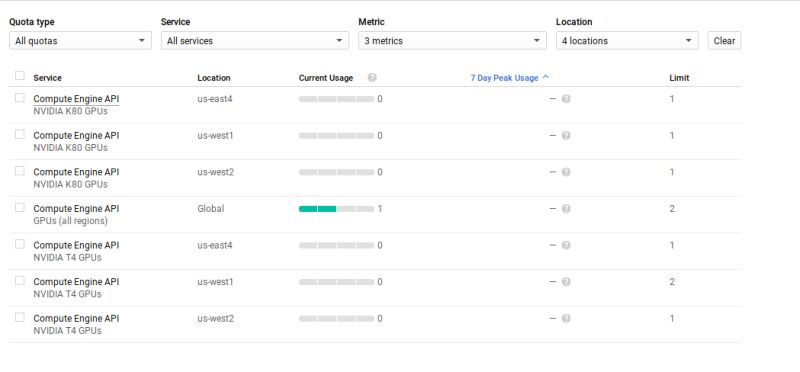Viewport: 800px width, 372px height.
Task: Click the Global location cell
Action: coord(211,209)
